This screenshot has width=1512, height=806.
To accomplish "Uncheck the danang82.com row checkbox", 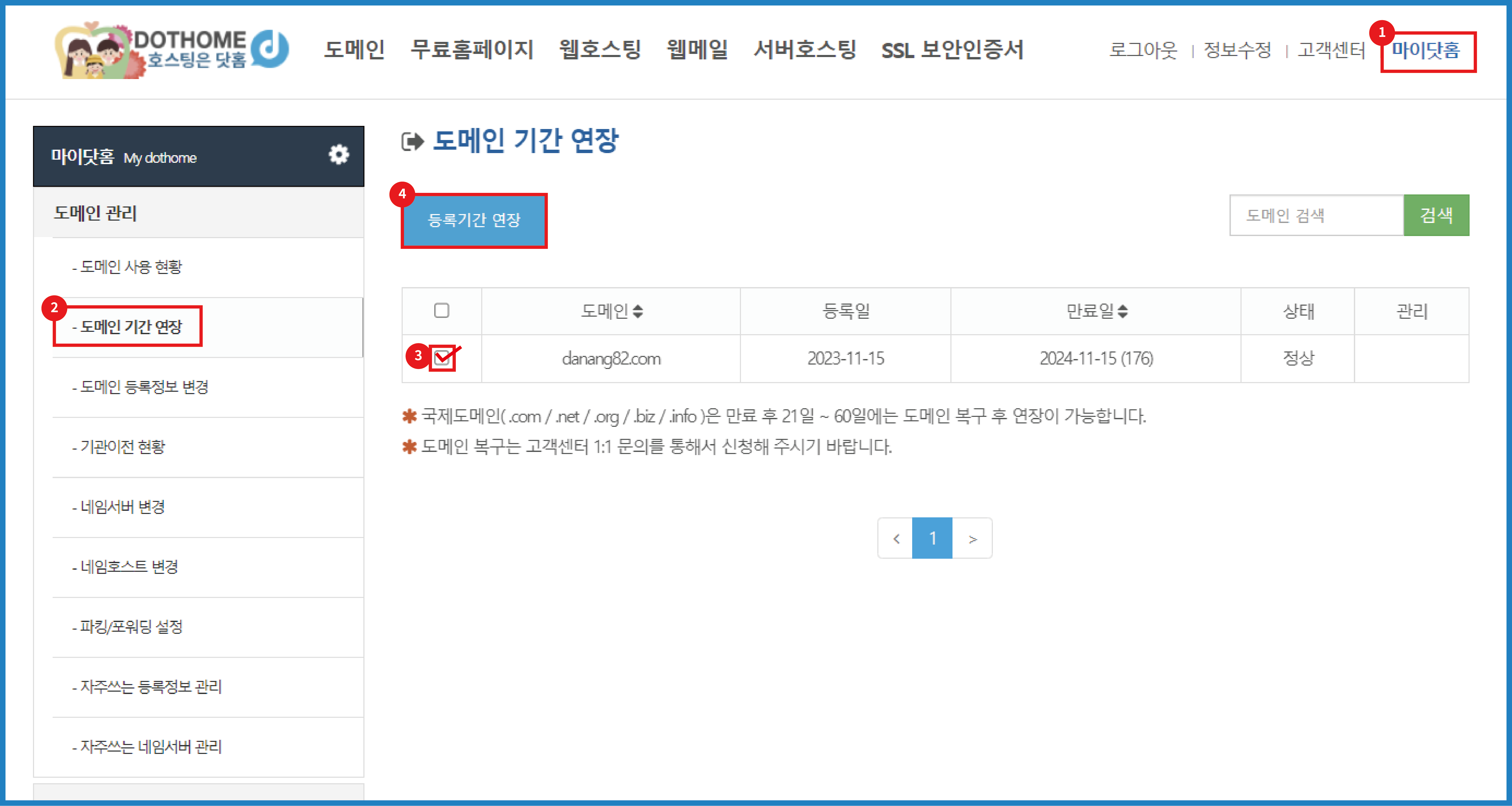I will (x=441, y=357).
